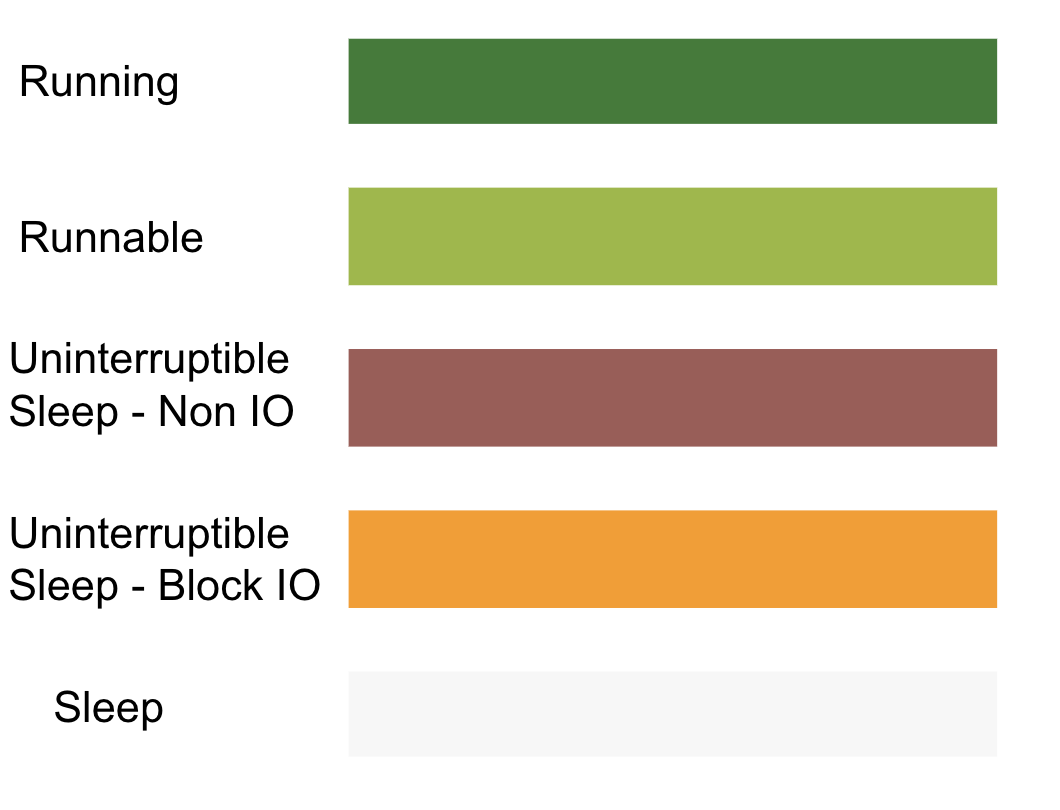Click the word Uninterruptible above Block IO

pos(149,534)
